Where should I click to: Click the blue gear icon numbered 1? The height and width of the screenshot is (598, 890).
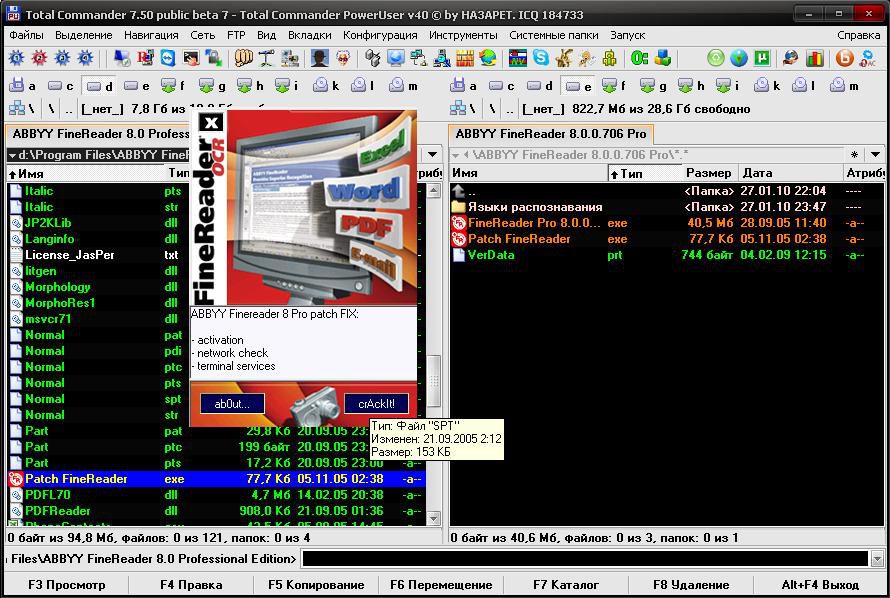[x=16, y=57]
